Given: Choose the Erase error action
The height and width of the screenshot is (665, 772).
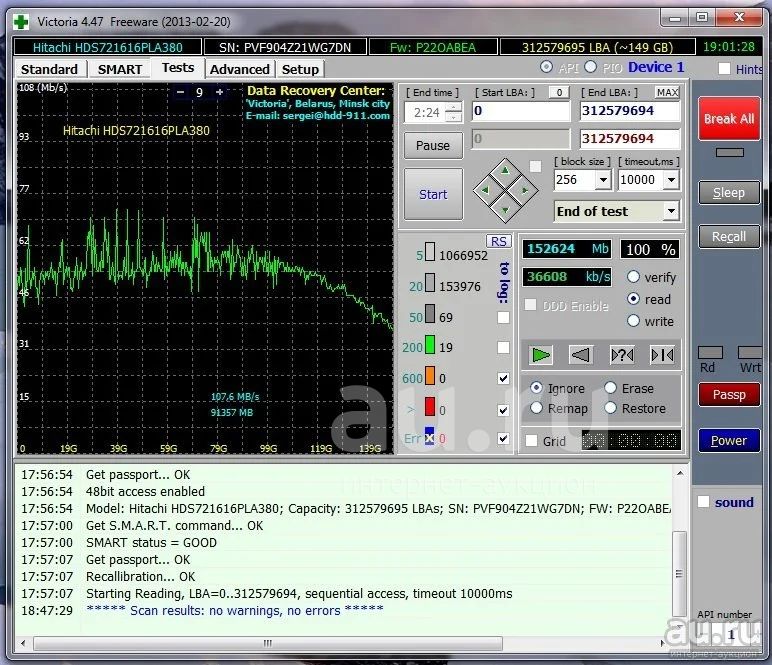Looking at the screenshot, I should click(611, 388).
